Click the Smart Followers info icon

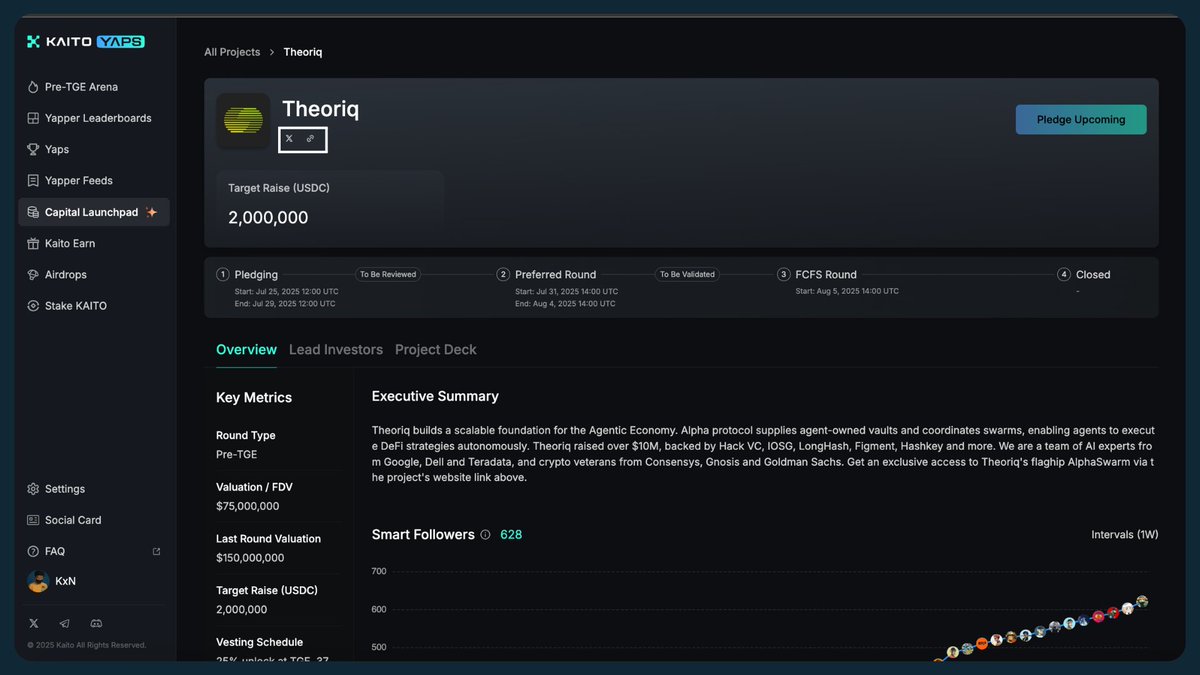coord(485,535)
